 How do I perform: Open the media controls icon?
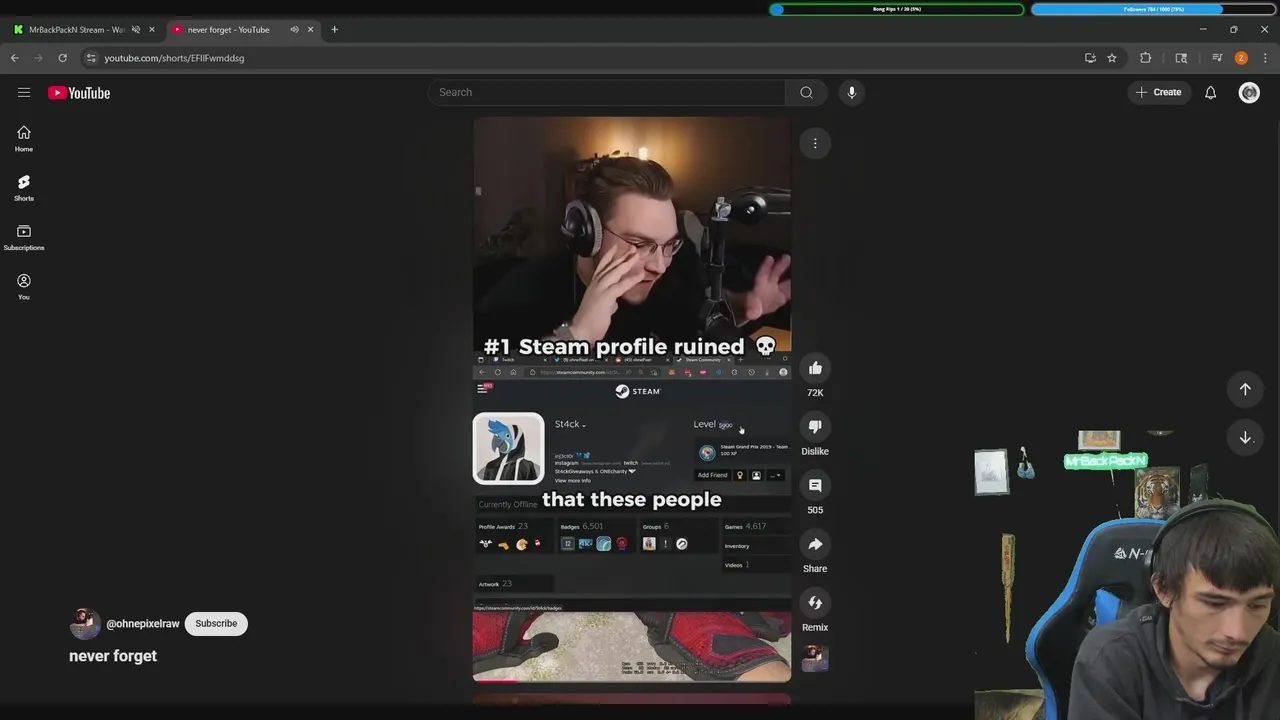[x=1216, y=58]
